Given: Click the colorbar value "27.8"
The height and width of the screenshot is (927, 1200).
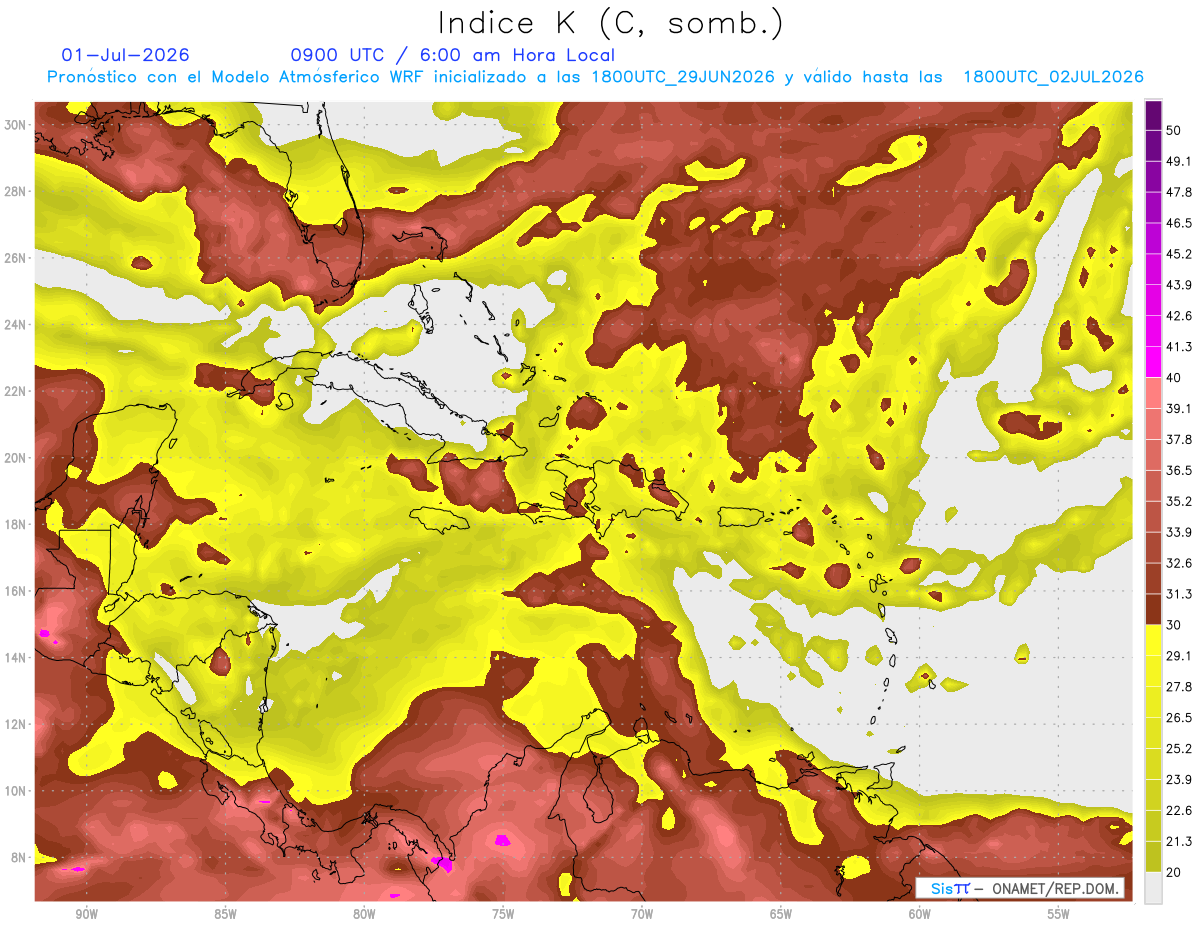Looking at the screenshot, I should point(1177,687).
